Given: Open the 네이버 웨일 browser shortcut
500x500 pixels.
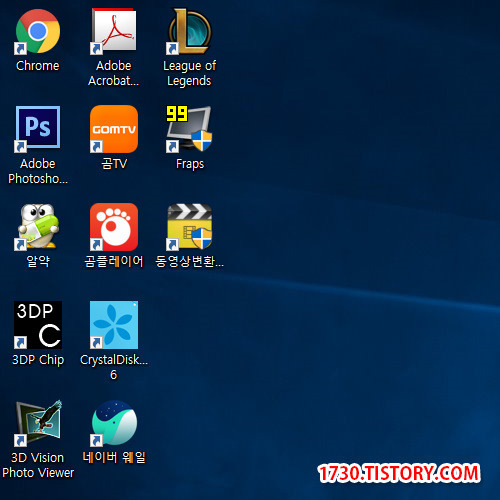Looking at the screenshot, I should [x=114, y=423].
